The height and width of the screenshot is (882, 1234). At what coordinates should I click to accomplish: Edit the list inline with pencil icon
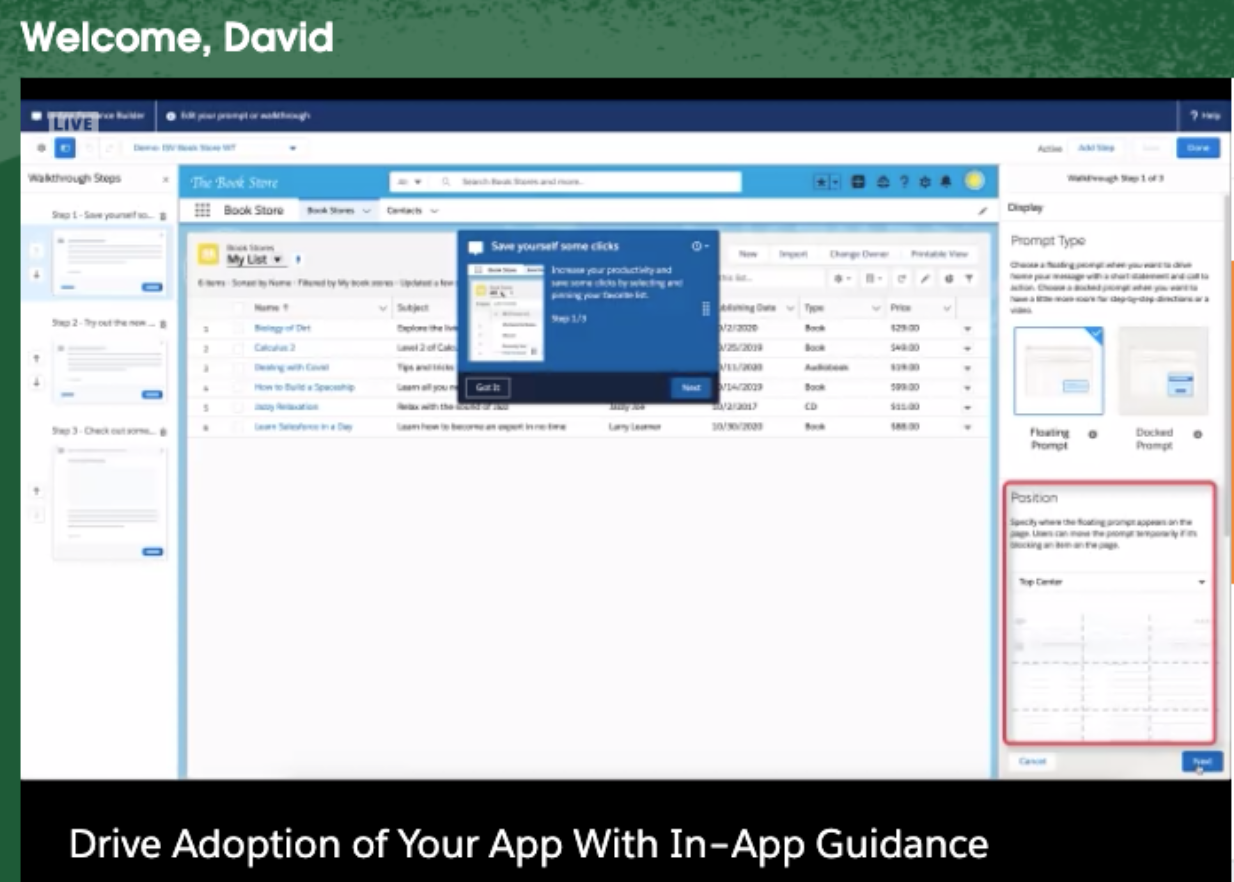925,279
